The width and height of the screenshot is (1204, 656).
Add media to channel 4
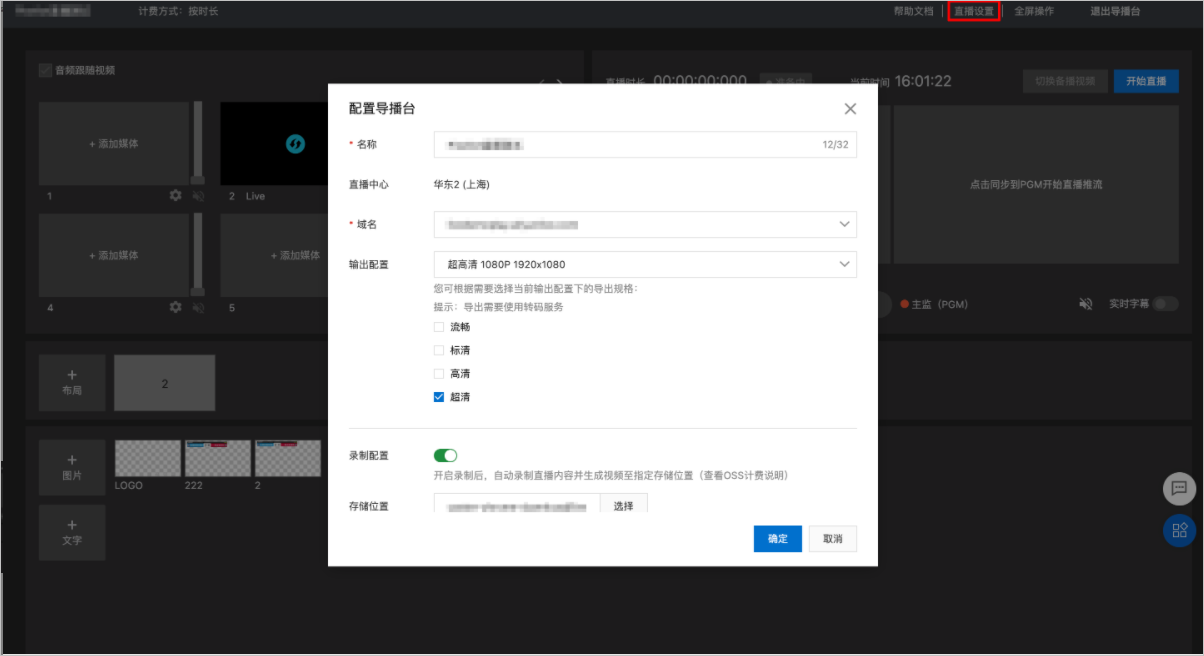[x=114, y=255]
